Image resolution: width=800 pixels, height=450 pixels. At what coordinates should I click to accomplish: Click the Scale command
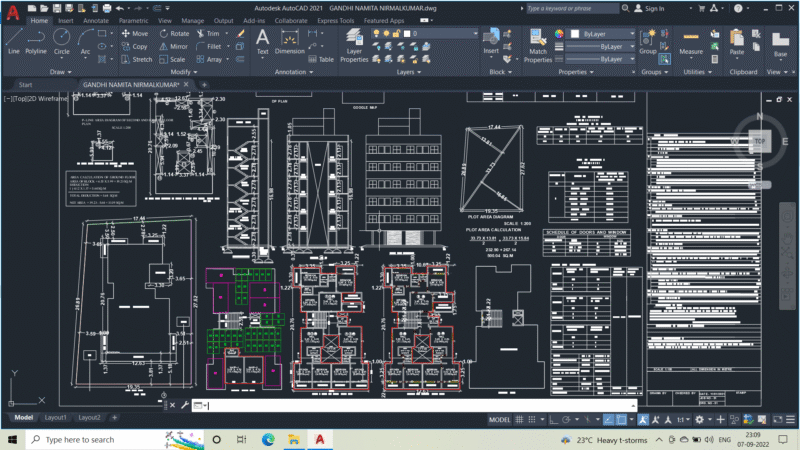172,59
